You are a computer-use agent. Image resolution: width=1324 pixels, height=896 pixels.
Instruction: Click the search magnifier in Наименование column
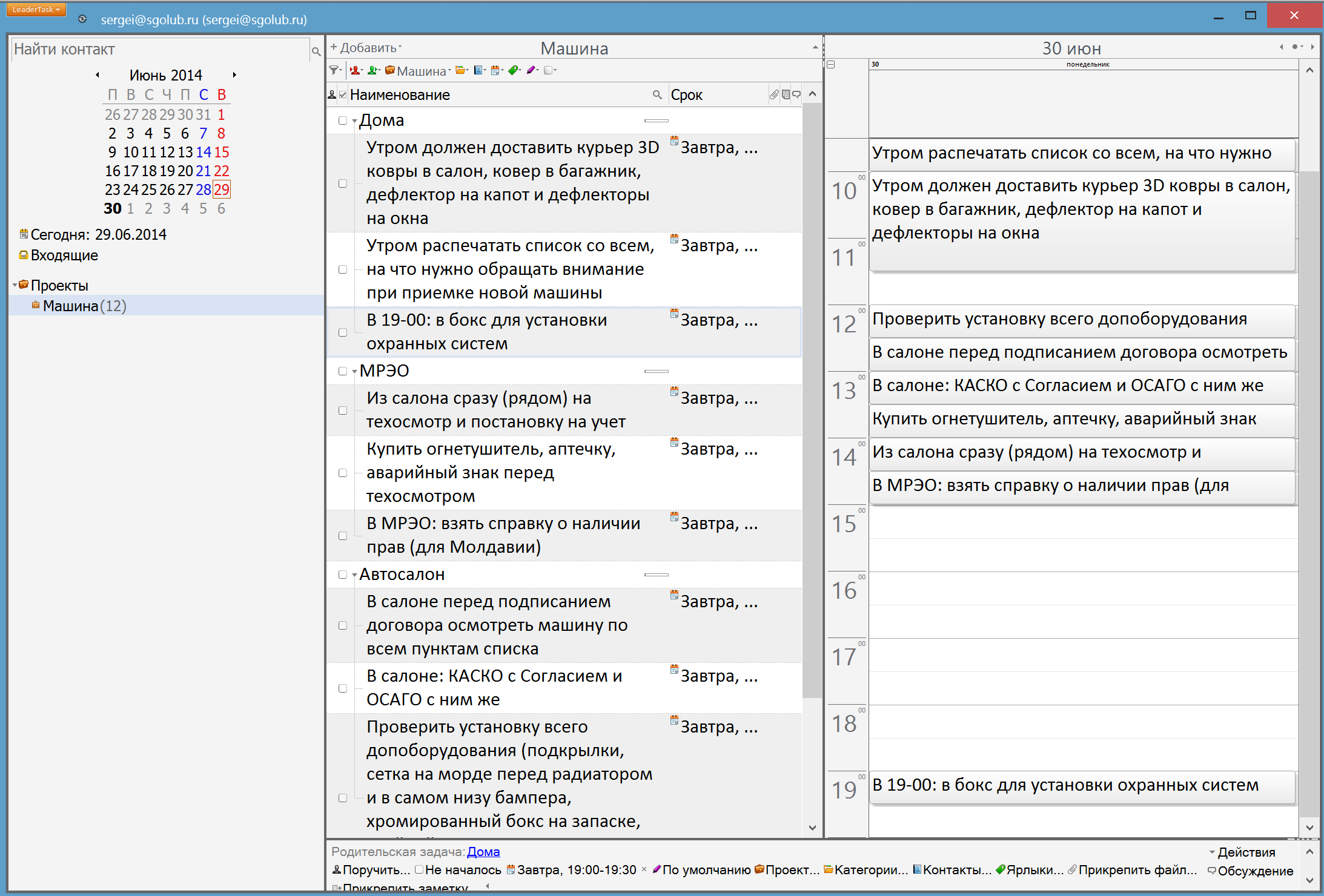[x=657, y=95]
